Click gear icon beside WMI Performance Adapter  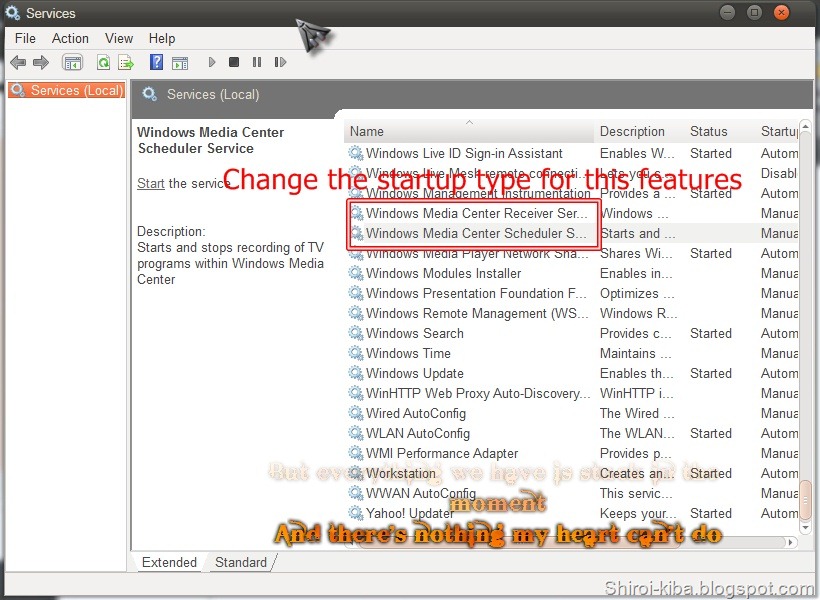[x=356, y=453]
